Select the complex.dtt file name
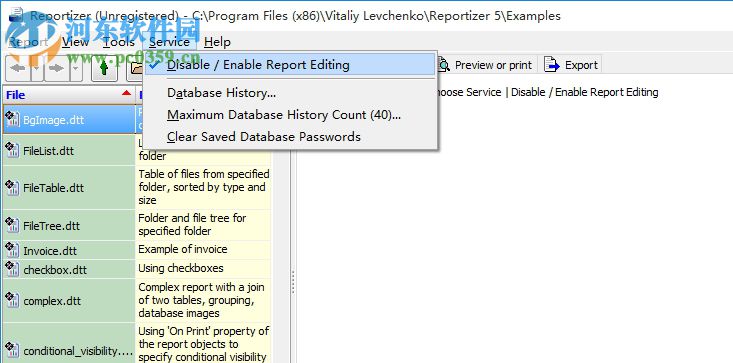Screen dimensions: 733x363 point(52,301)
